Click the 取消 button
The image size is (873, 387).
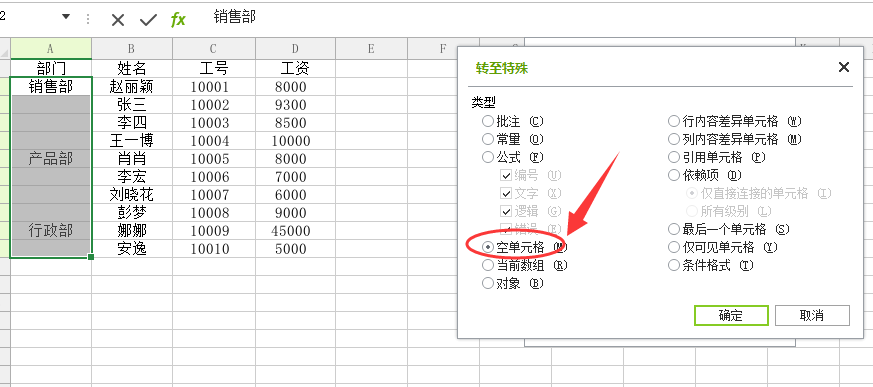[x=812, y=315]
